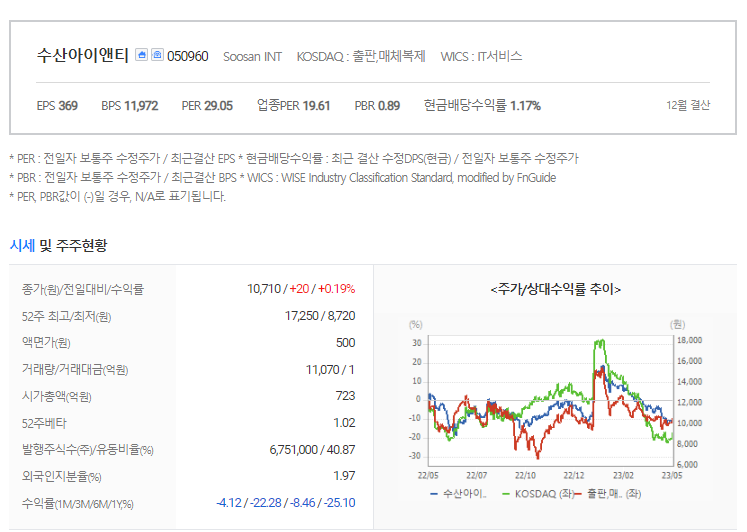The height and width of the screenshot is (532, 747).
Task: Click the 23/05 axis label on chart
Action: tap(672, 475)
